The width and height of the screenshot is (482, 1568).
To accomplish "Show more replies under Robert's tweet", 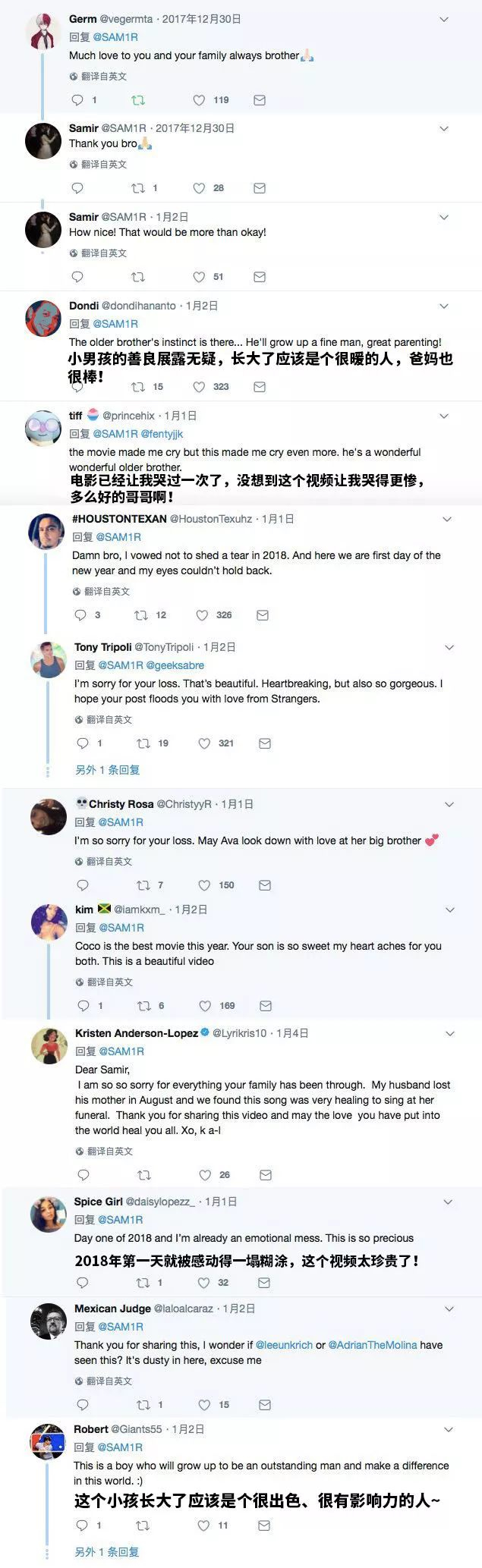I will point(106,1552).
